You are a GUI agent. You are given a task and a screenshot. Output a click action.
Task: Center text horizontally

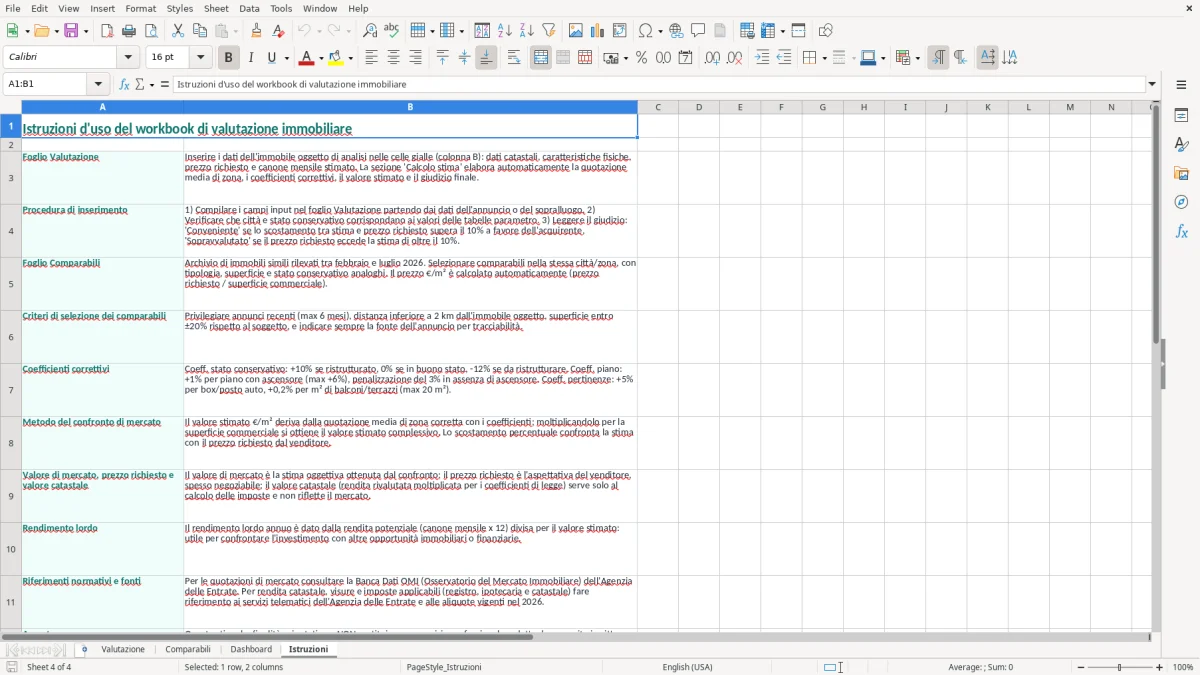[x=394, y=58]
